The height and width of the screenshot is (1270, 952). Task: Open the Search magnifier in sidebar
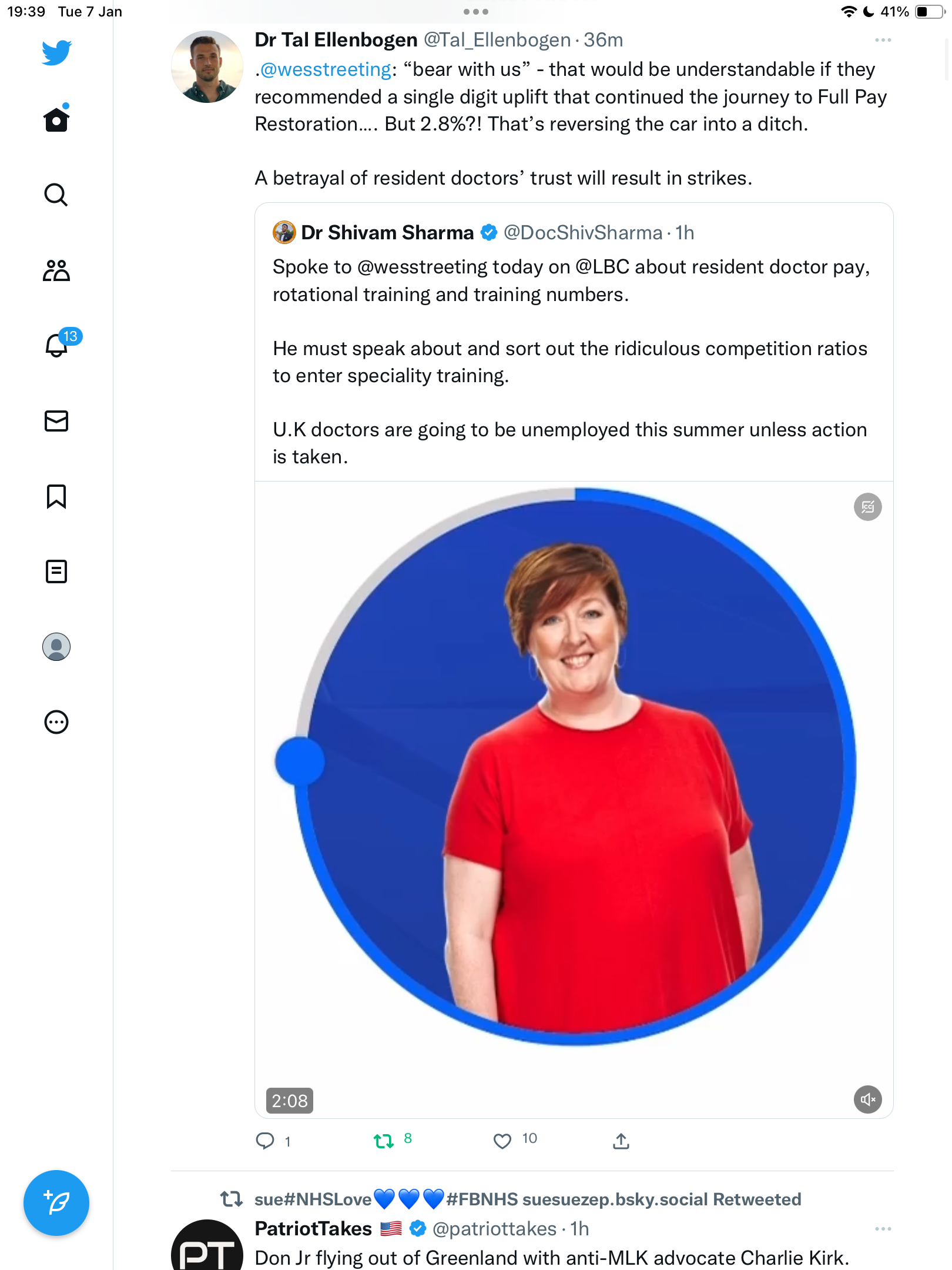pos(56,195)
